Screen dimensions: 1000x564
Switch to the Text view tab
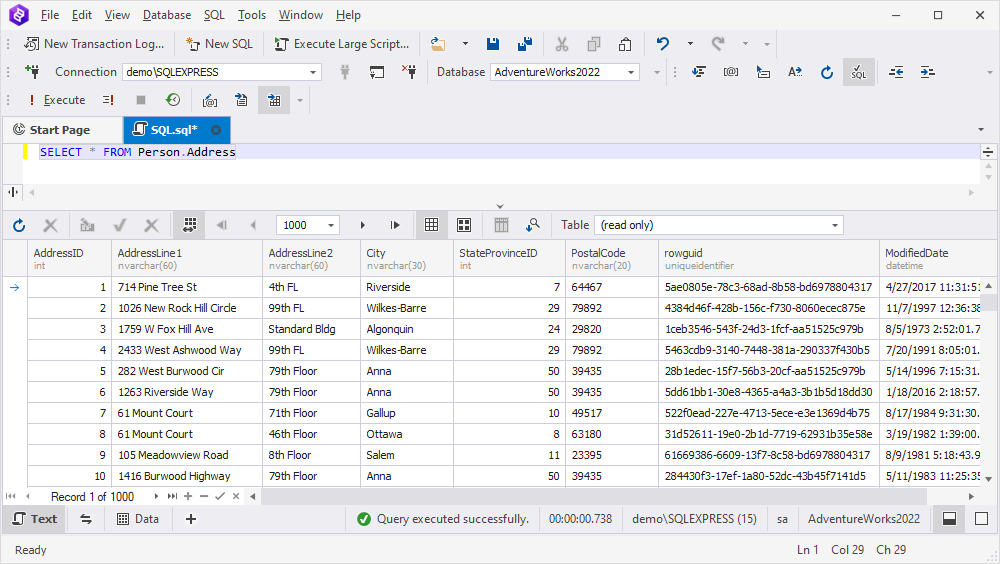pos(36,519)
